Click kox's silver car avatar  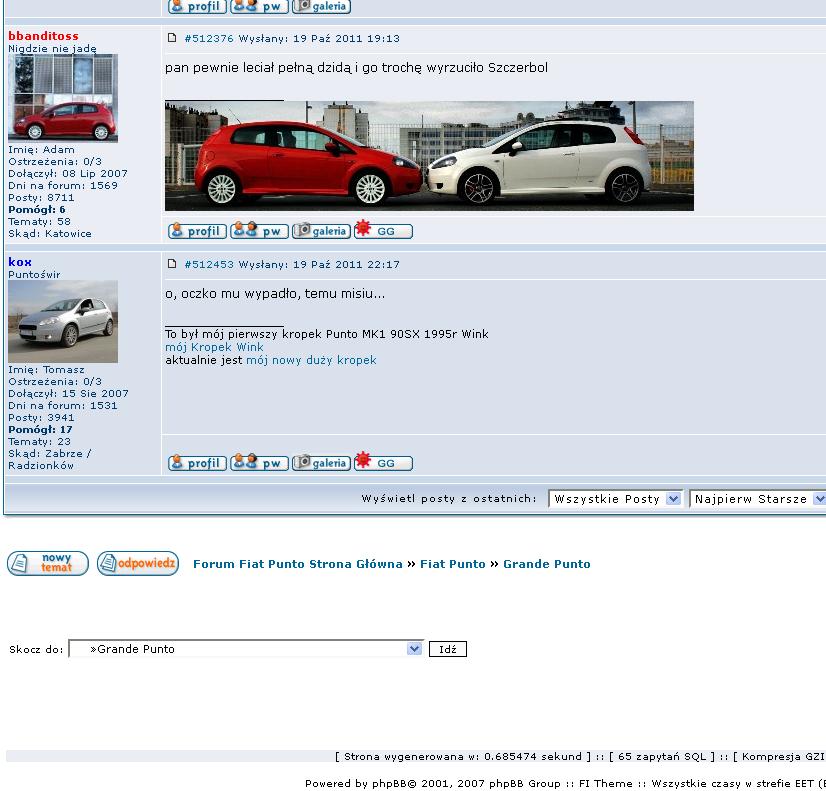point(63,321)
